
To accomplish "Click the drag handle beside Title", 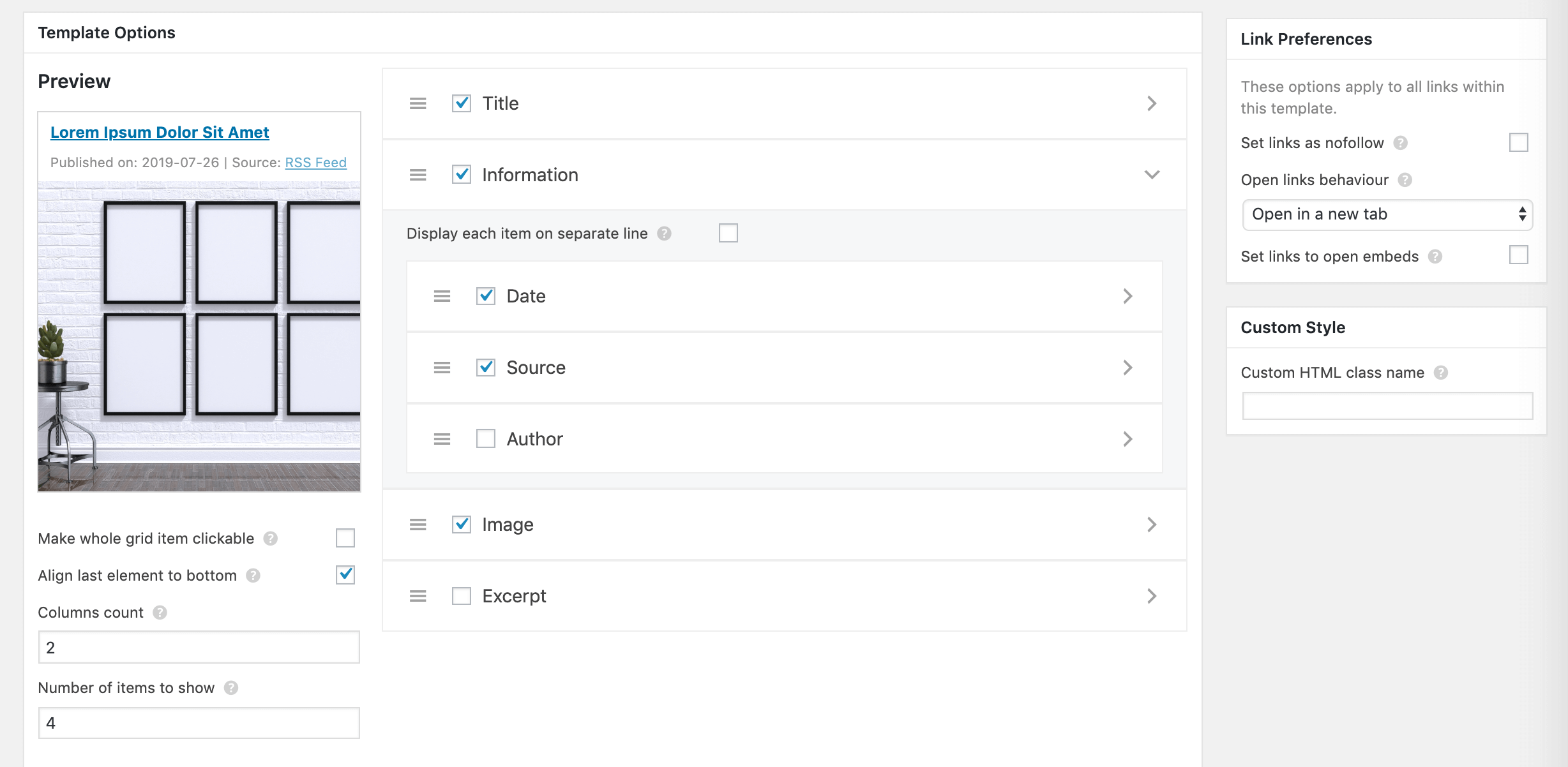I will [x=418, y=103].
